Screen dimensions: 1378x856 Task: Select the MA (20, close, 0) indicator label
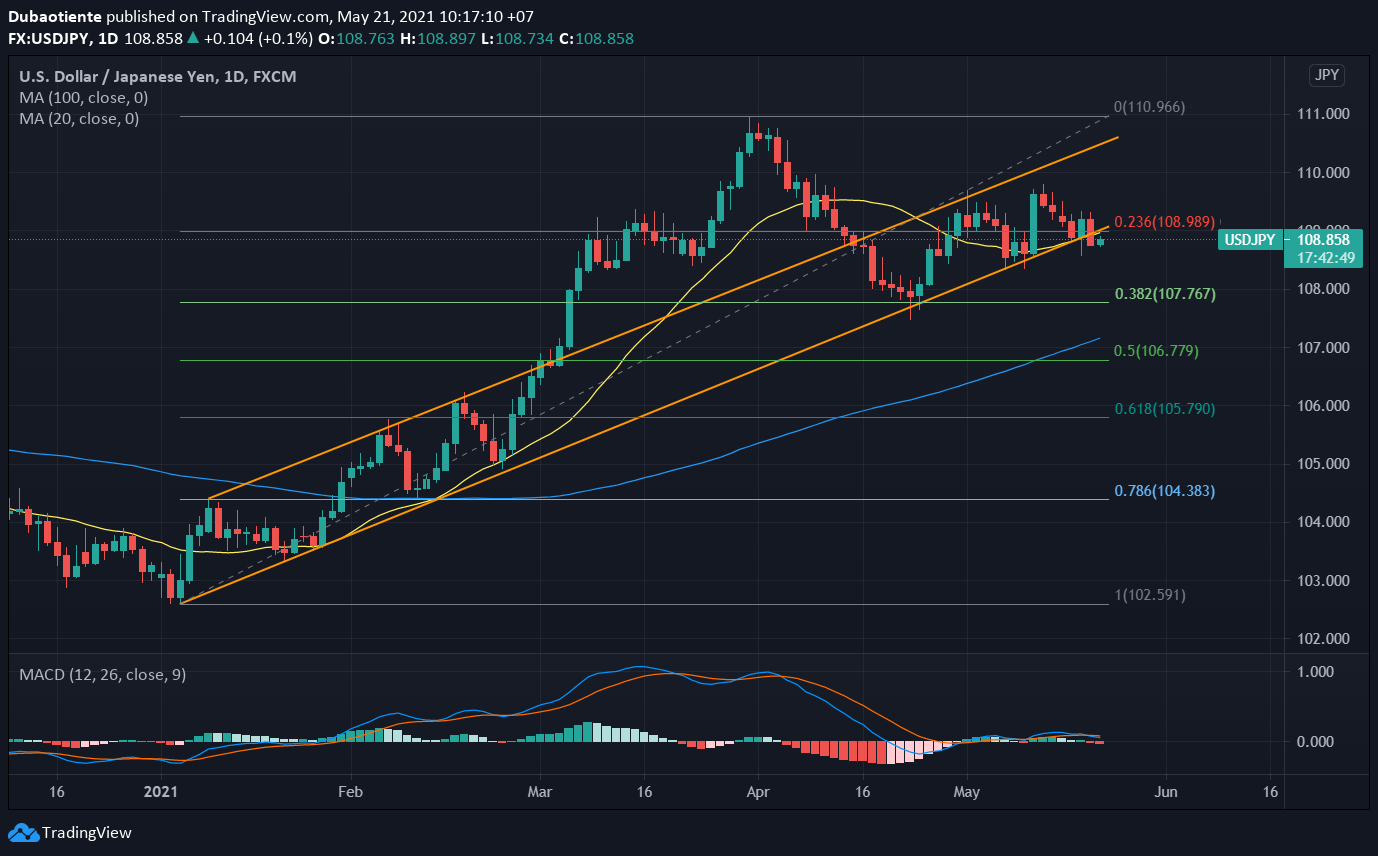click(x=80, y=118)
